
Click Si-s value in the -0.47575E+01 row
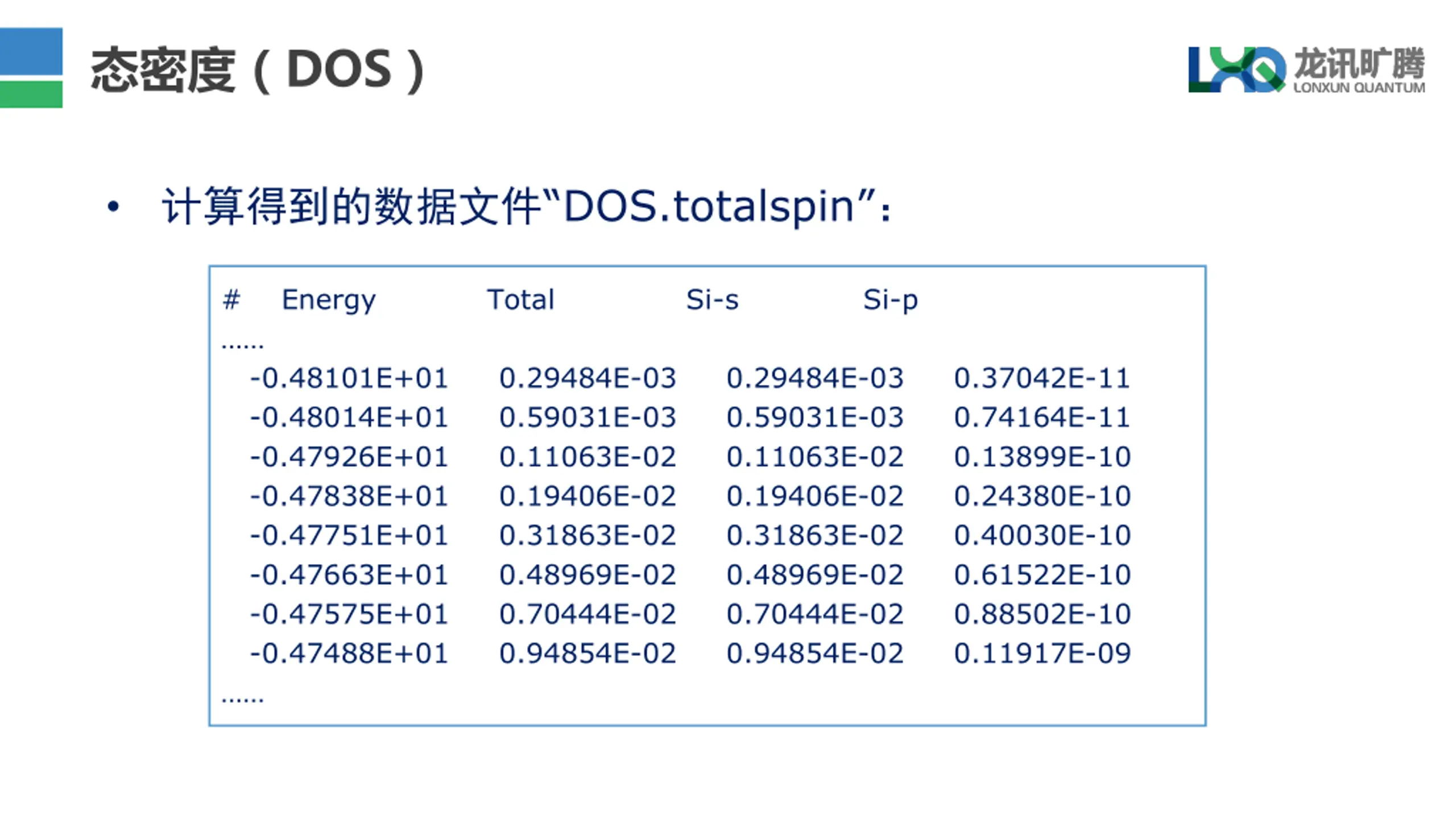(x=815, y=614)
